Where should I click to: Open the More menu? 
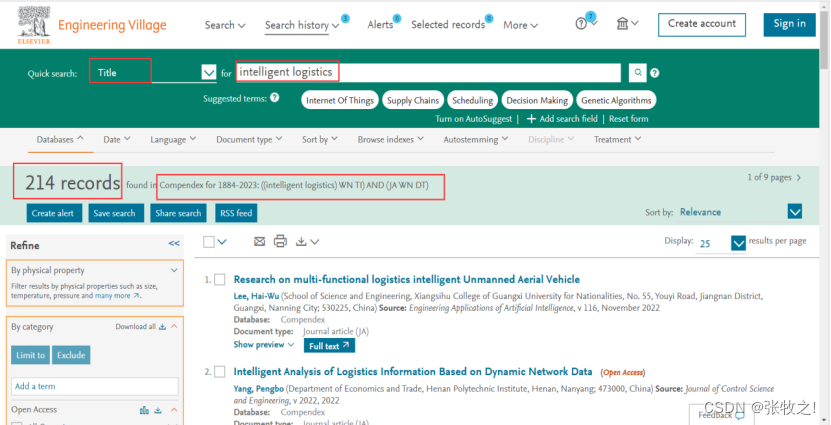pyautogui.click(x=520, y=25)
